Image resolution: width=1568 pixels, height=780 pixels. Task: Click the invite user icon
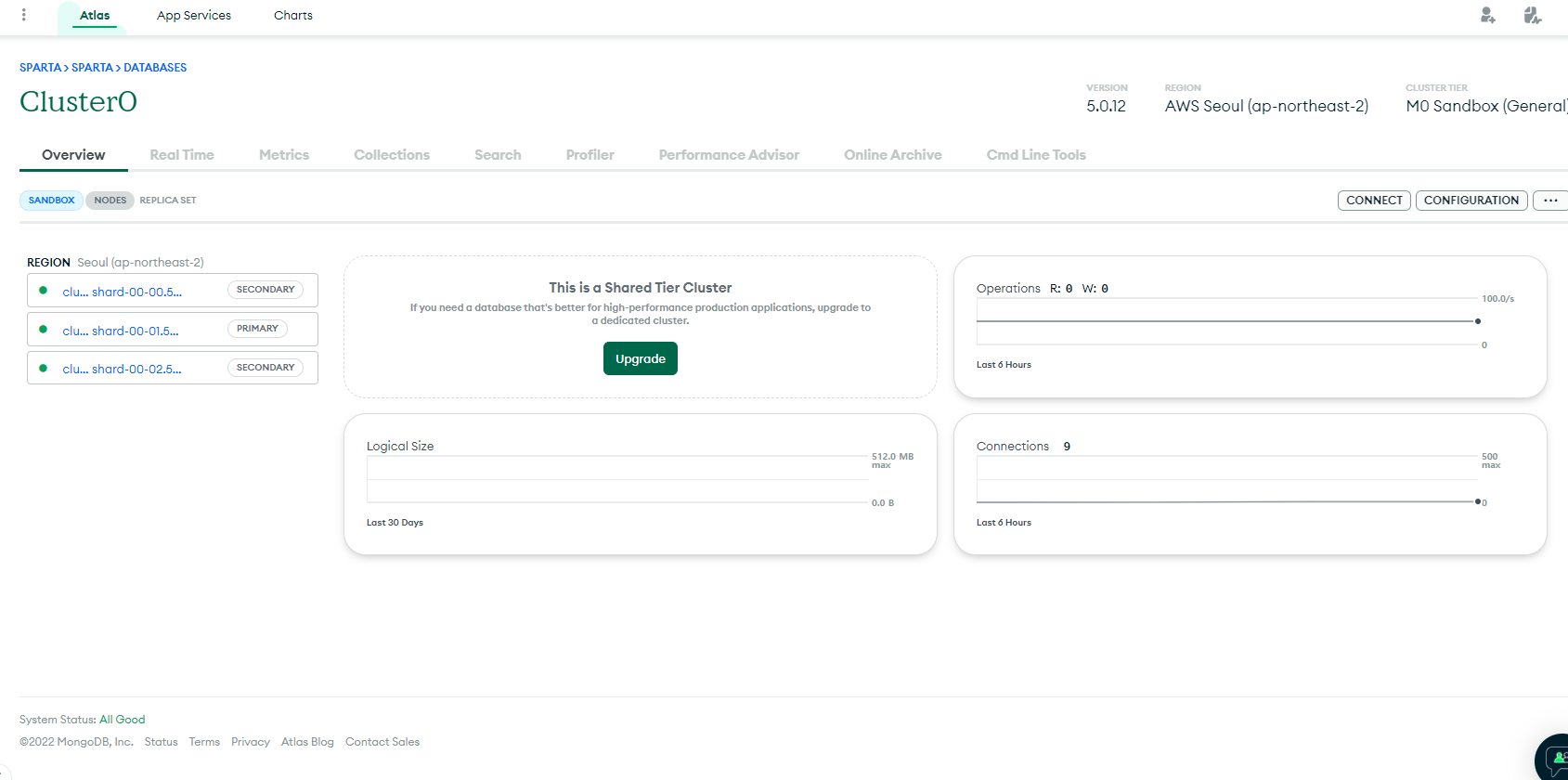pos(1487,16)
